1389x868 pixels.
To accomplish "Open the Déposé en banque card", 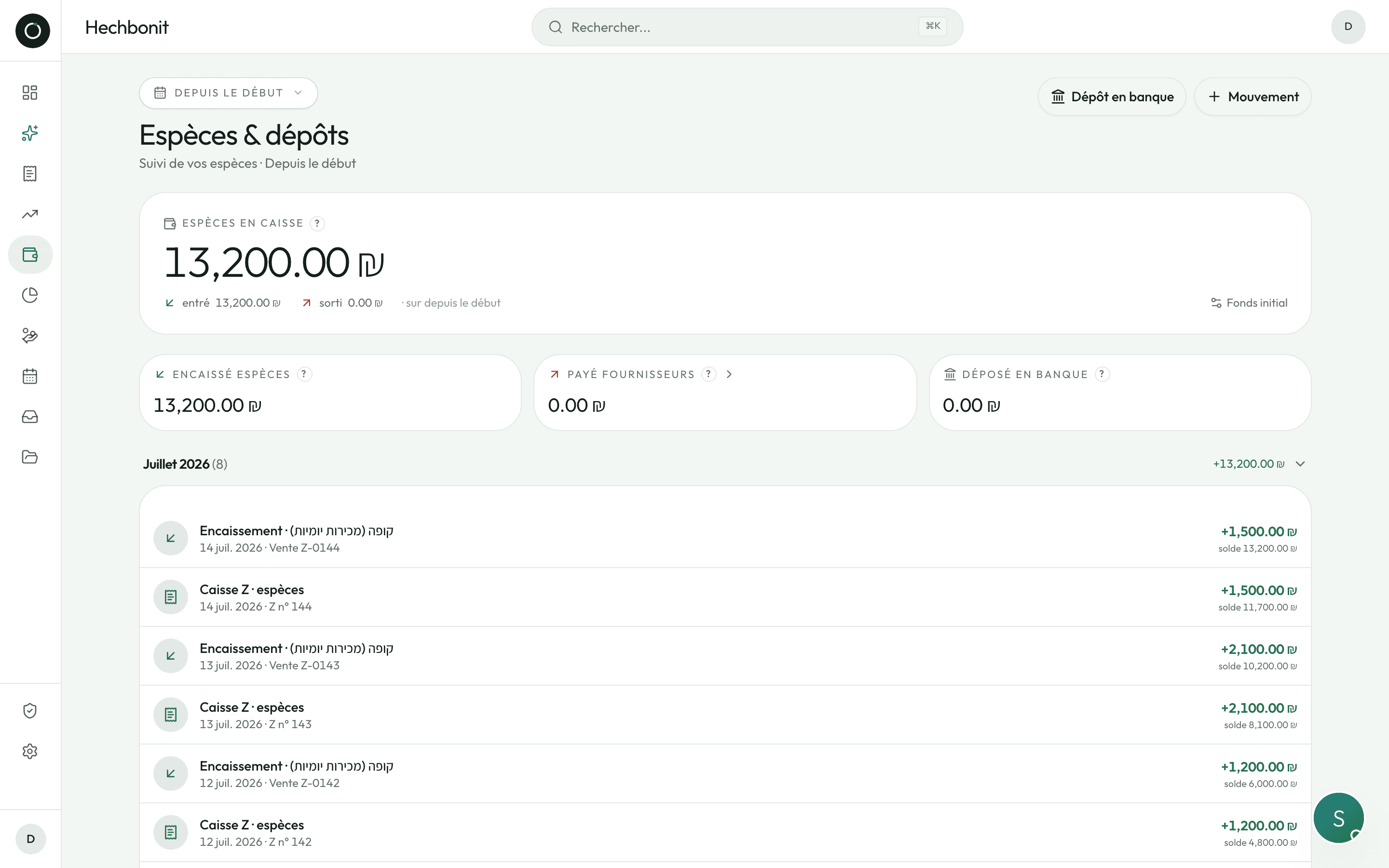I will click(1120, 393).
